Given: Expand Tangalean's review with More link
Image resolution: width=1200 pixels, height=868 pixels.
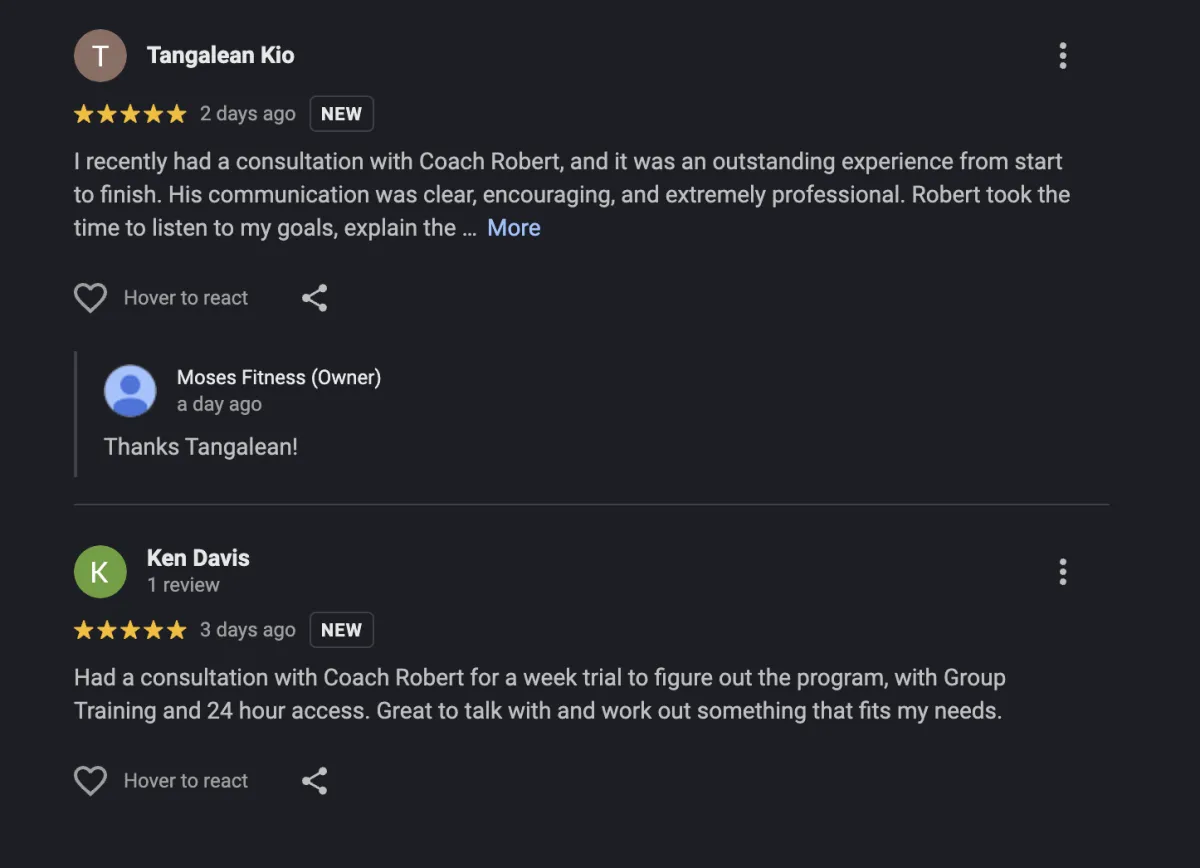Looking at the screenshot, I should (513, 228).
